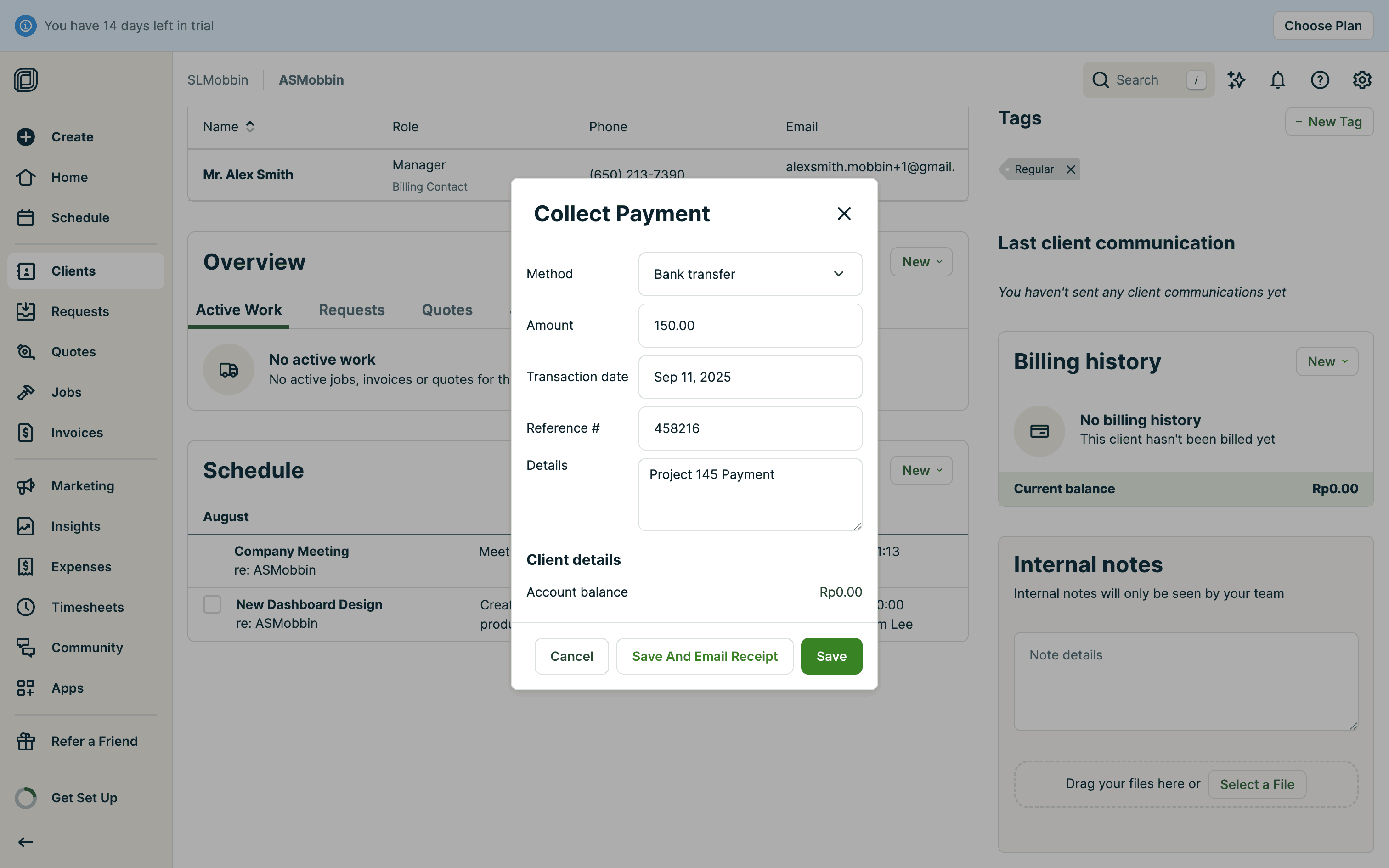
Task: Open the payment Method dropdown
Action: (750, 274)
